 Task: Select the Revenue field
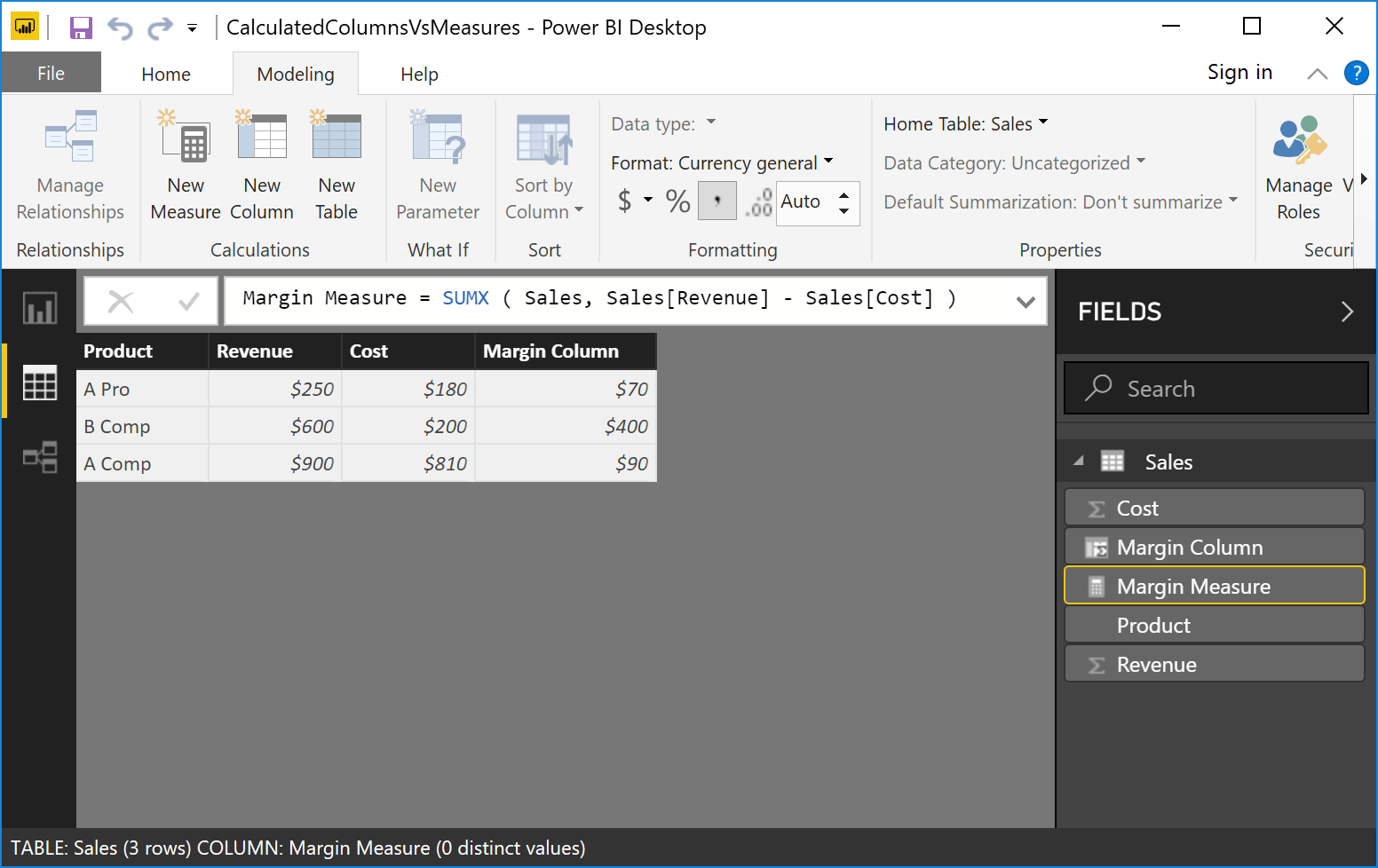[x=1214, y=664]
